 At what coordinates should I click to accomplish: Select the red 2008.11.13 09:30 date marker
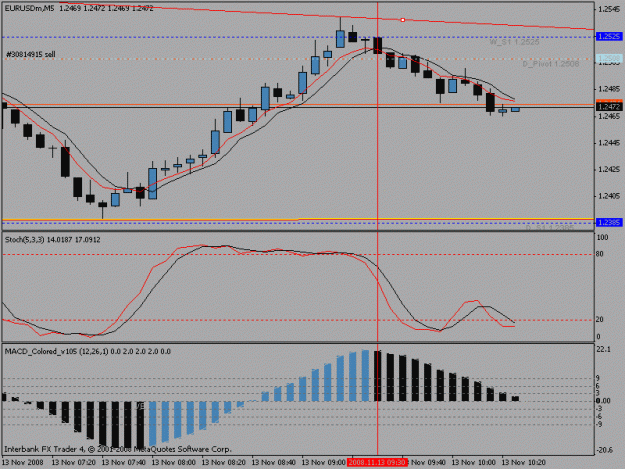tap(377, 463)
